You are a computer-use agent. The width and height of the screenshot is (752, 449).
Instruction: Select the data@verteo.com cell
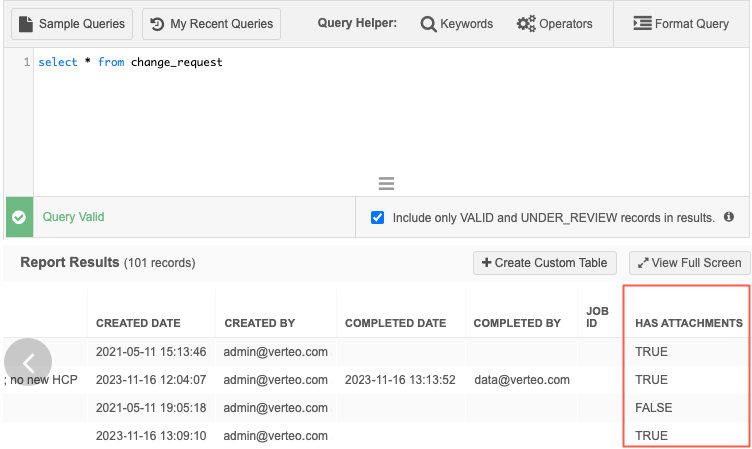point(521,380)
